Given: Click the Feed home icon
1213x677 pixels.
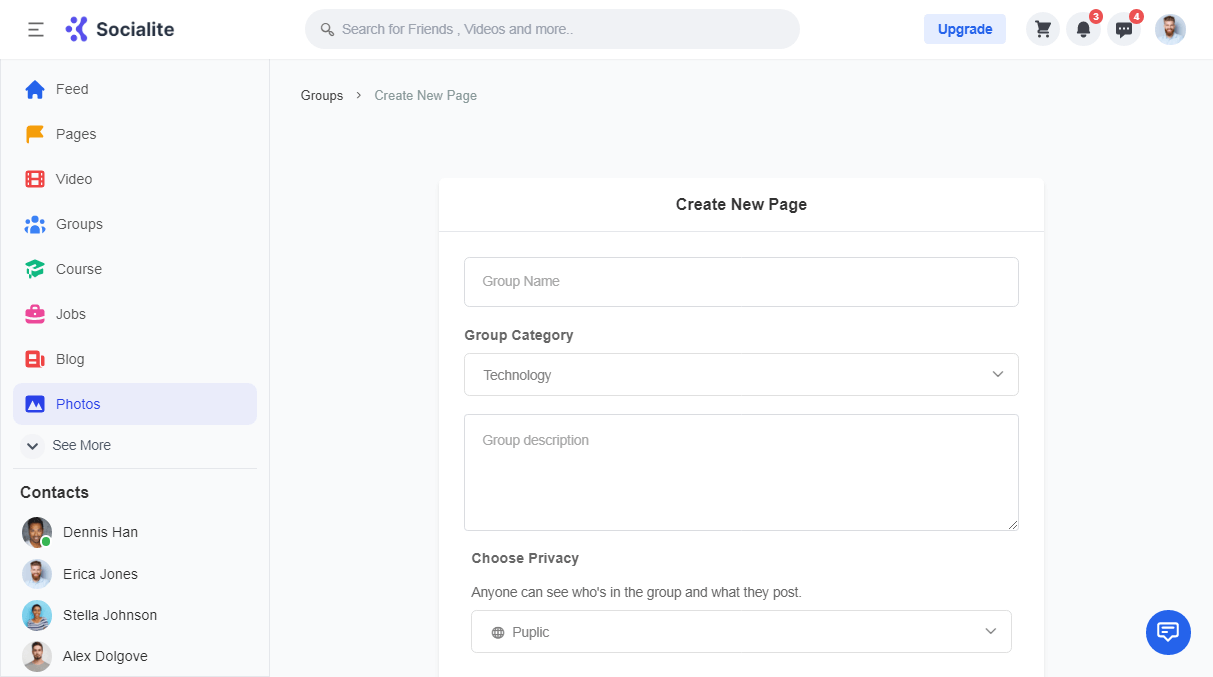Looking at the screenshot, I should (35, 89).
